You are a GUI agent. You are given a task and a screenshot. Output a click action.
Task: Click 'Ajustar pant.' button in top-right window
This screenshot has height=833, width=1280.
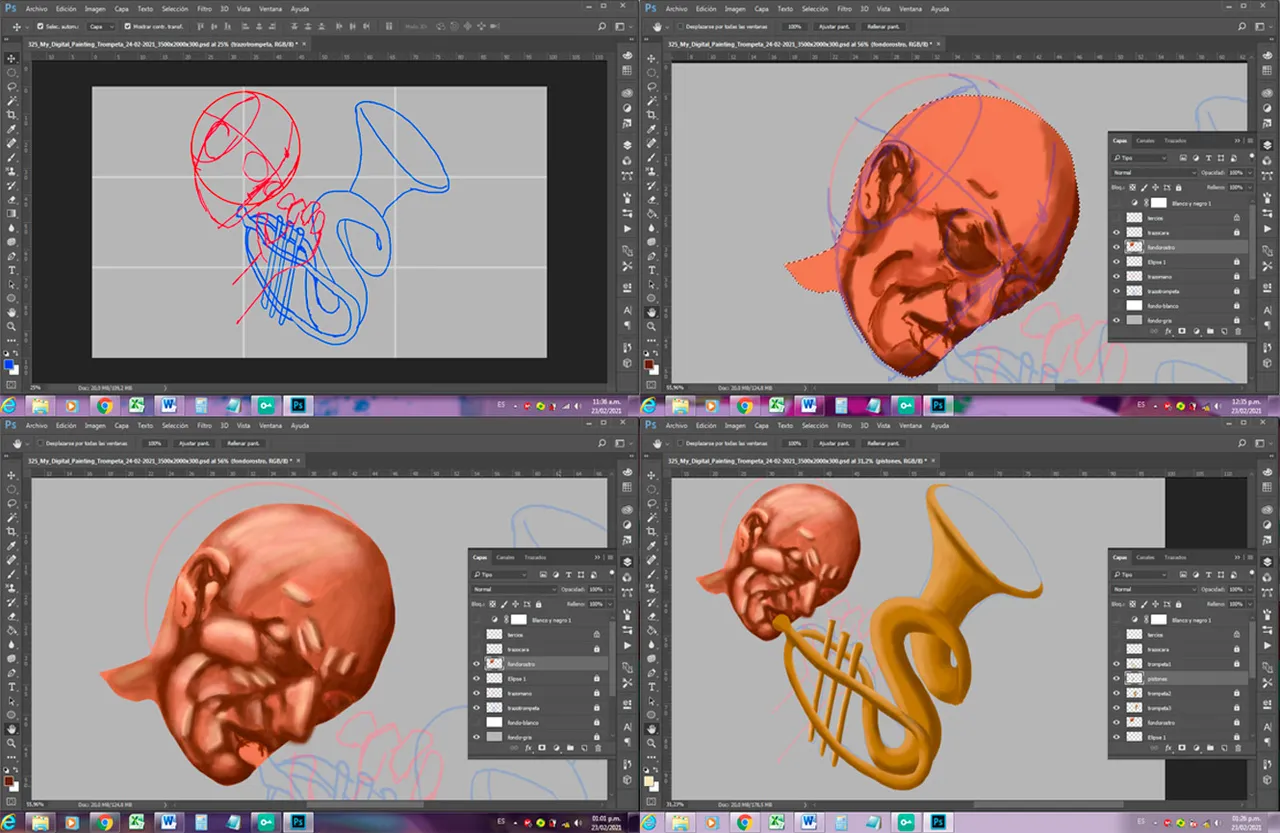[834, 26]
